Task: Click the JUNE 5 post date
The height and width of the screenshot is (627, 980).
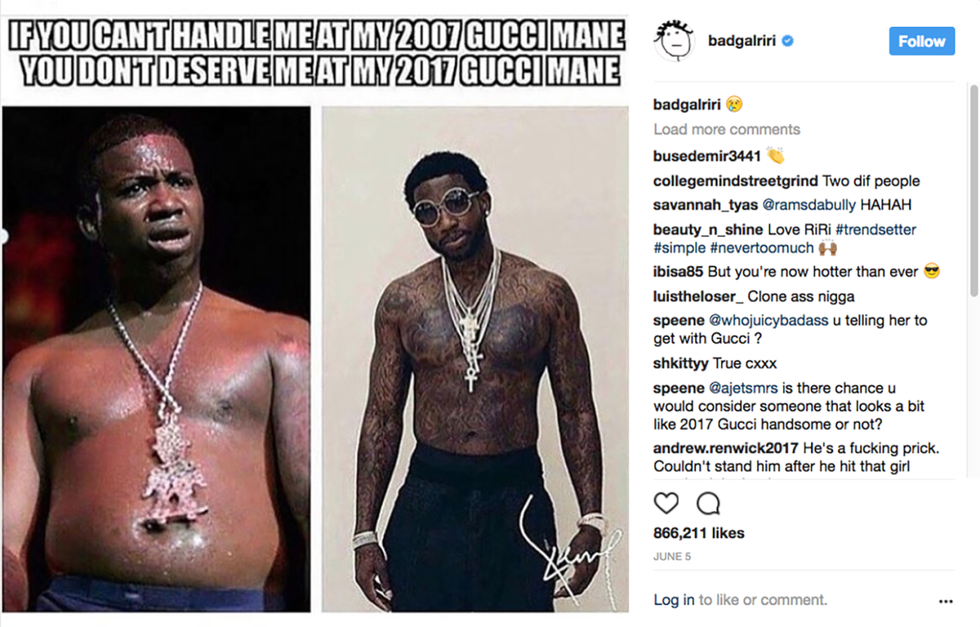Action: [672, 556]
